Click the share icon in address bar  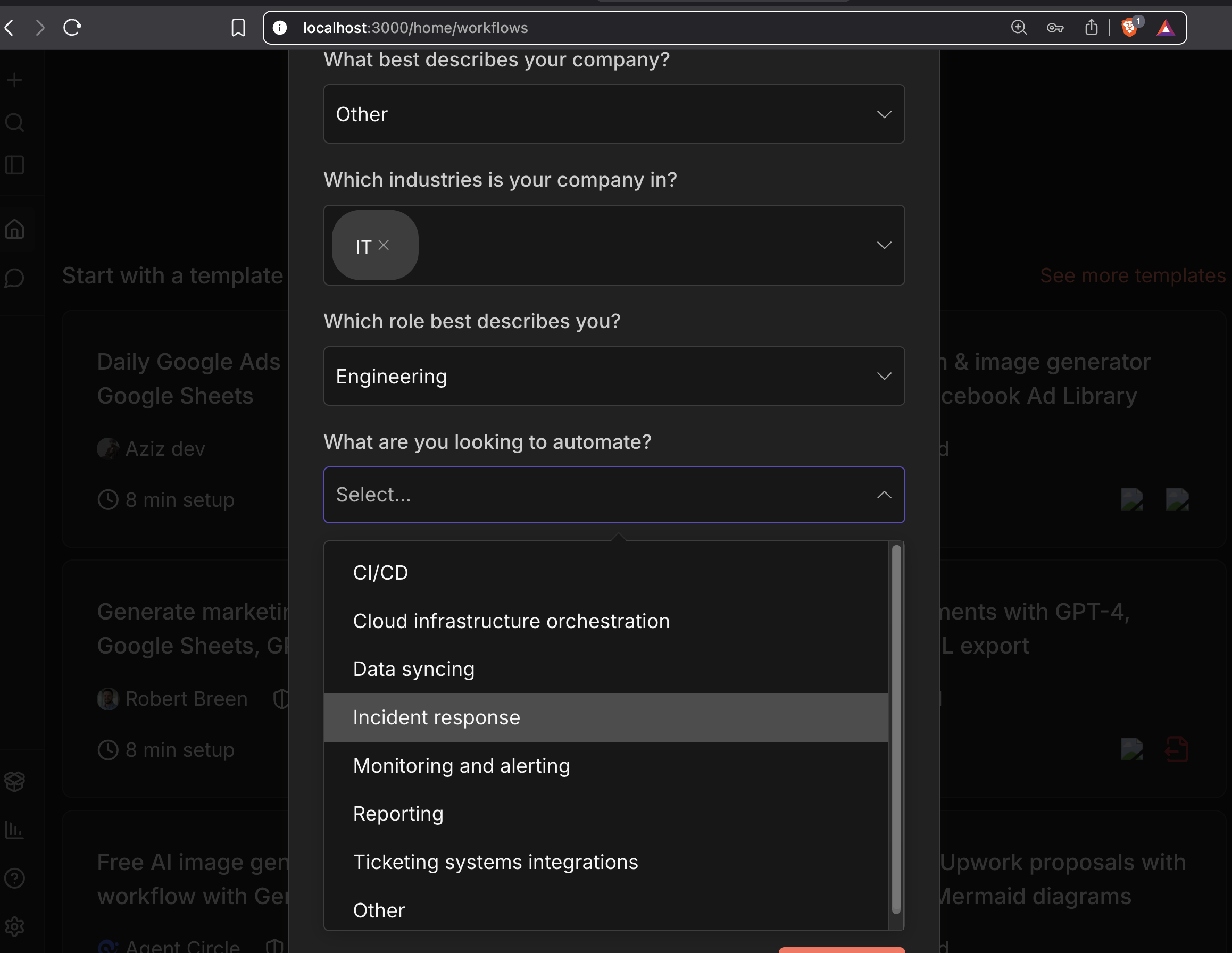coord(1092,27)
